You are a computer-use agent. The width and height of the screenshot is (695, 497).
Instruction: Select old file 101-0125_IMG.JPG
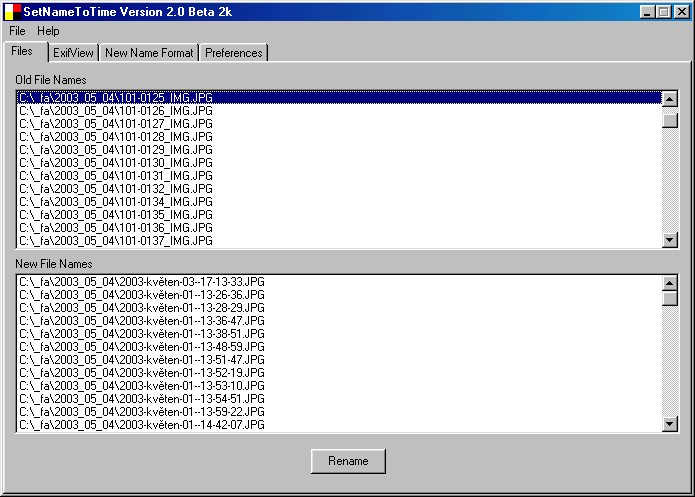116,98
